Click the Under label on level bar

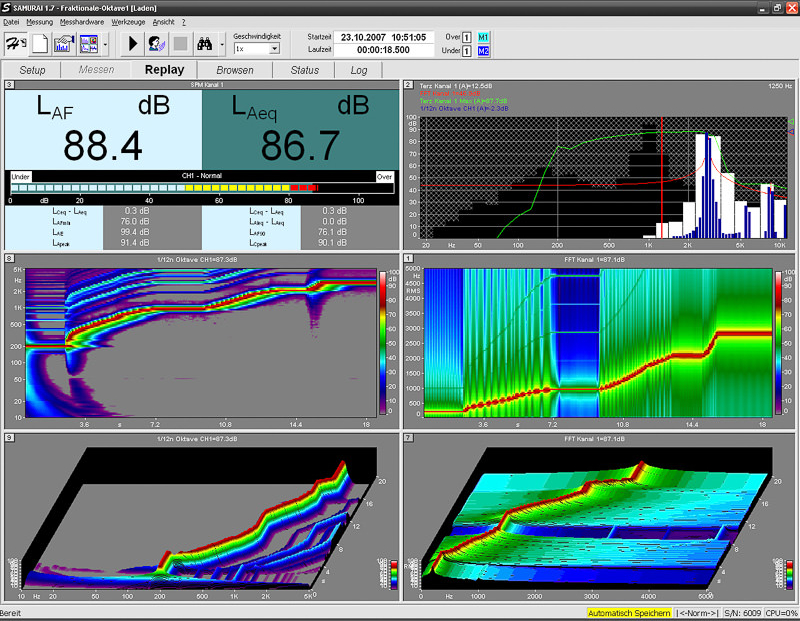pyautogui.click(x=20, y=177)
